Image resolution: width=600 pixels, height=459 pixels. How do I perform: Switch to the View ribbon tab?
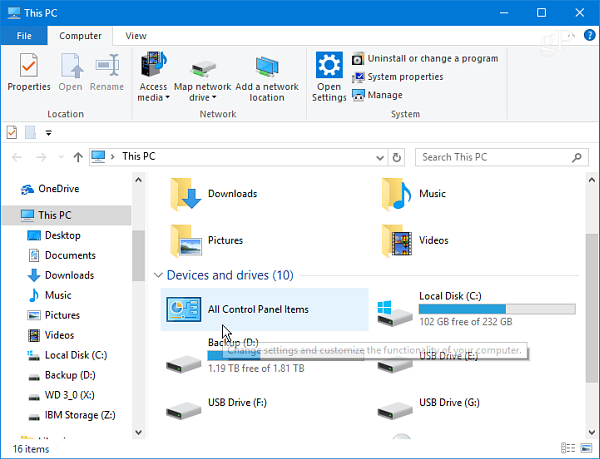coord(135,36)
